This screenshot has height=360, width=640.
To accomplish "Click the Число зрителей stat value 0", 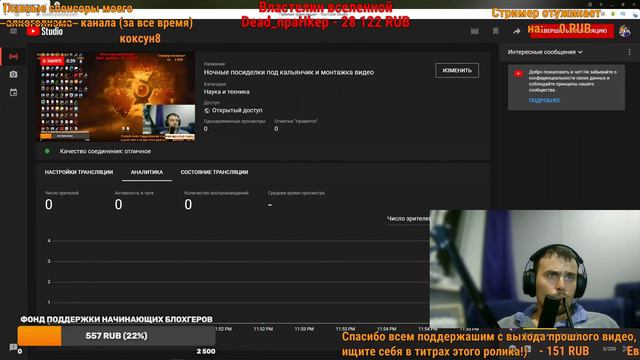I will pos(49,204).
